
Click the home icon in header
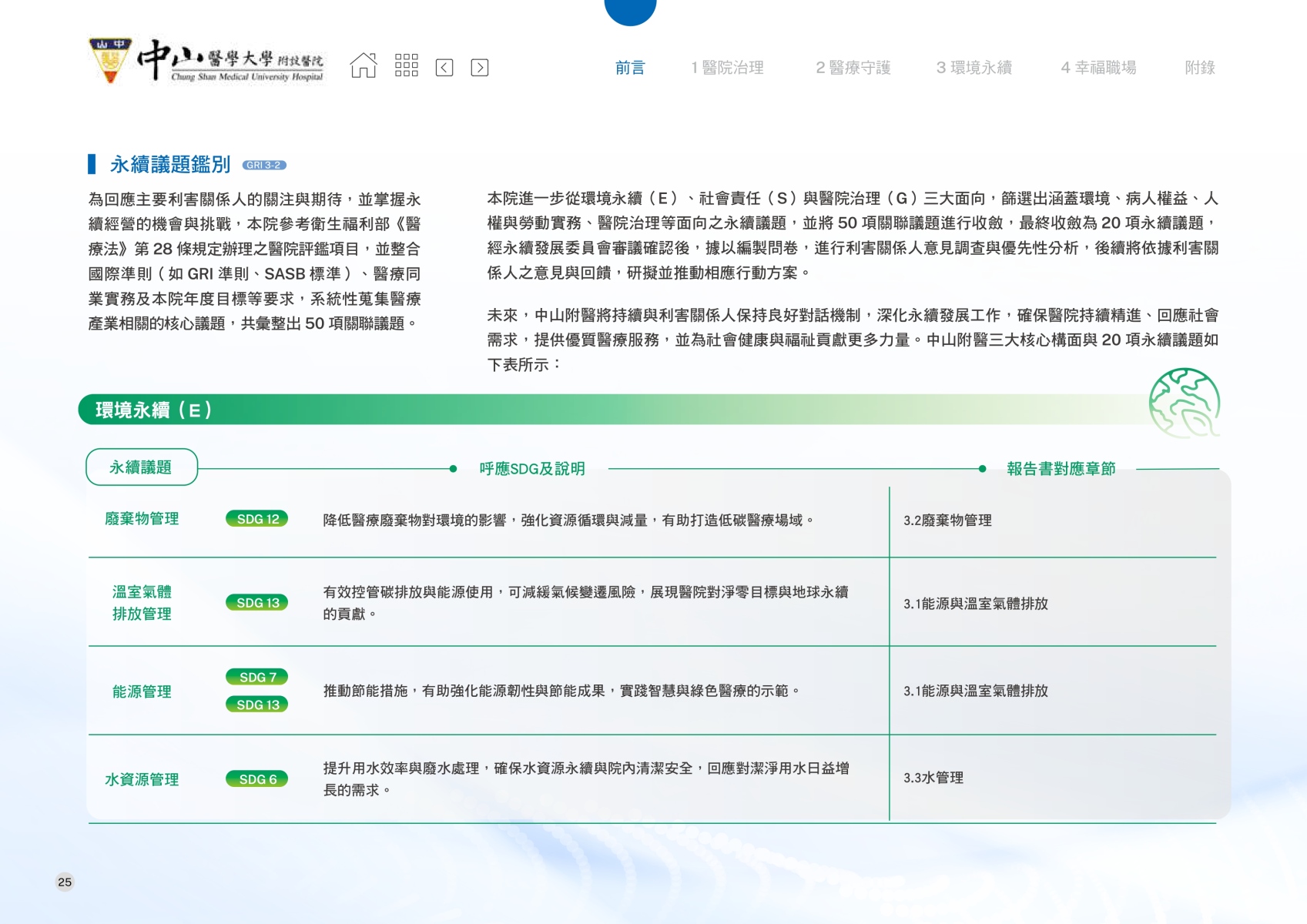[364, 66]
